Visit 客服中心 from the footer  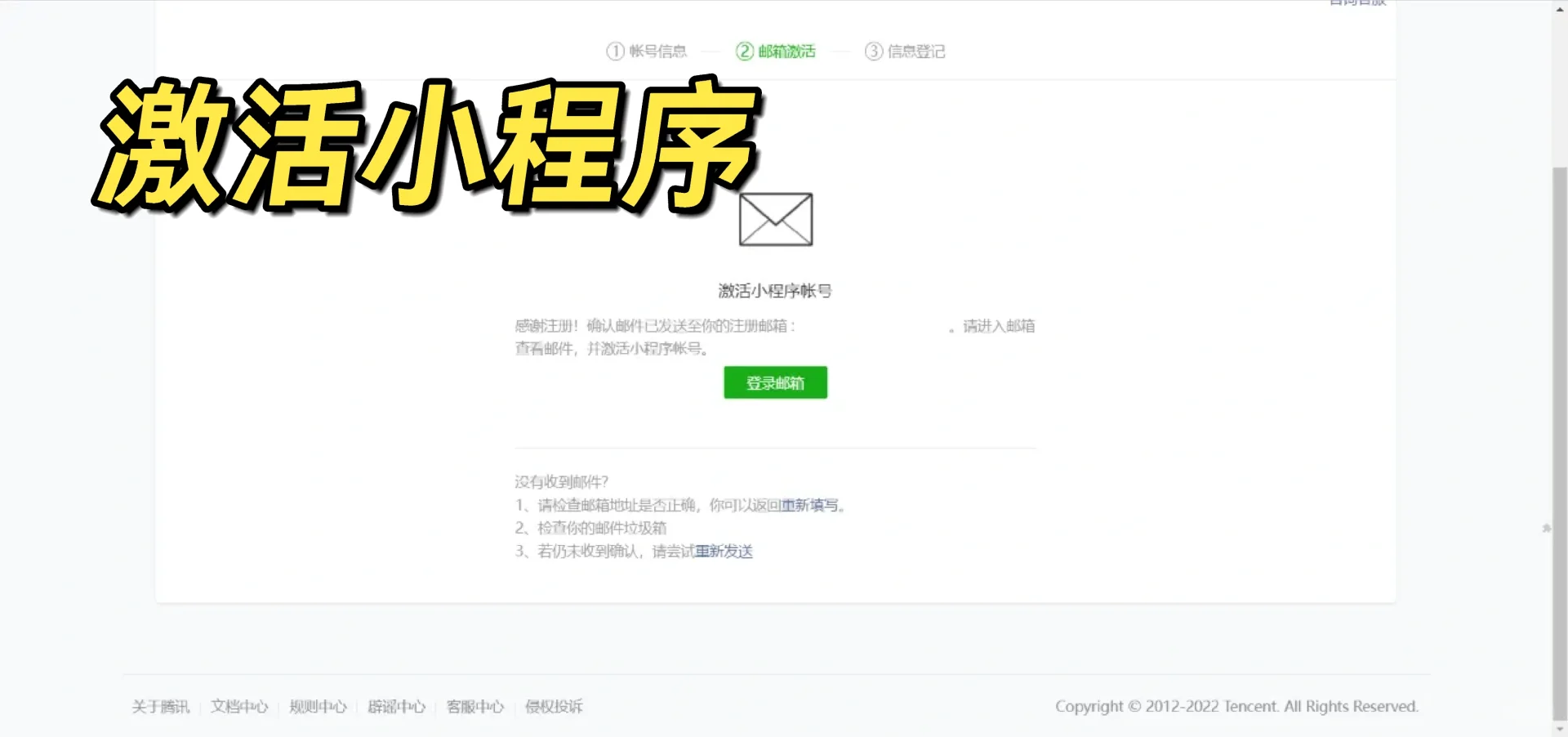475,707
